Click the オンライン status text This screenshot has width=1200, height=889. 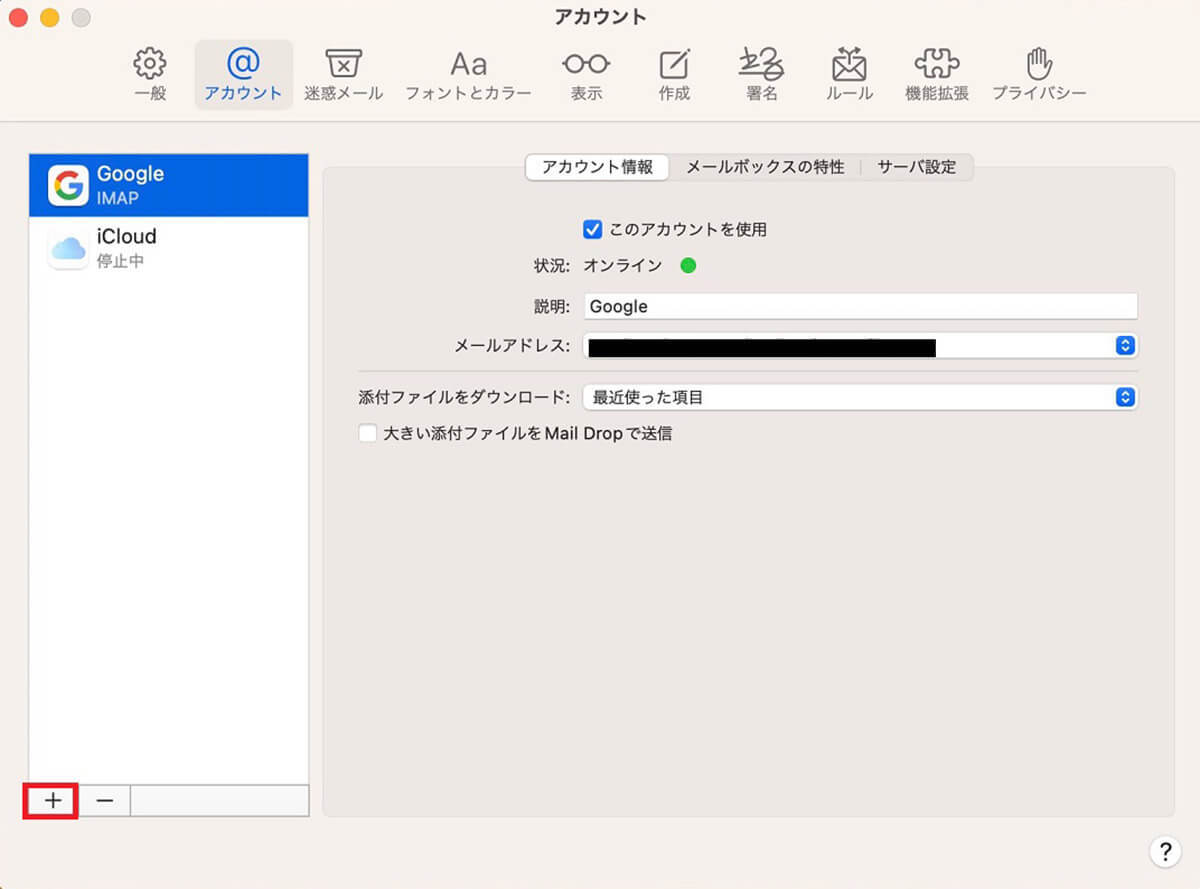pos(622,265)
